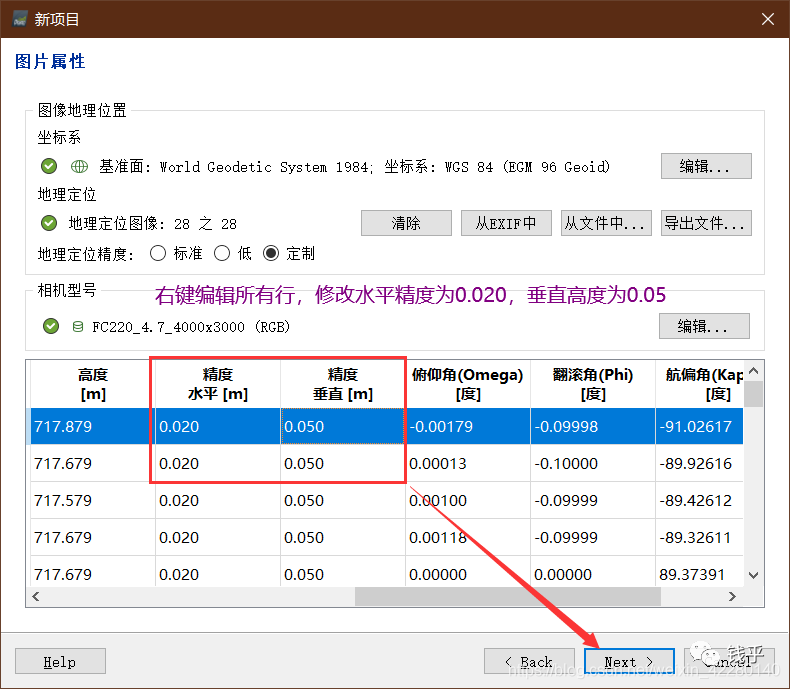Screen dimensions: 790x689
Task: Click the green check beside datum line
Action: (x=49, y=167)
